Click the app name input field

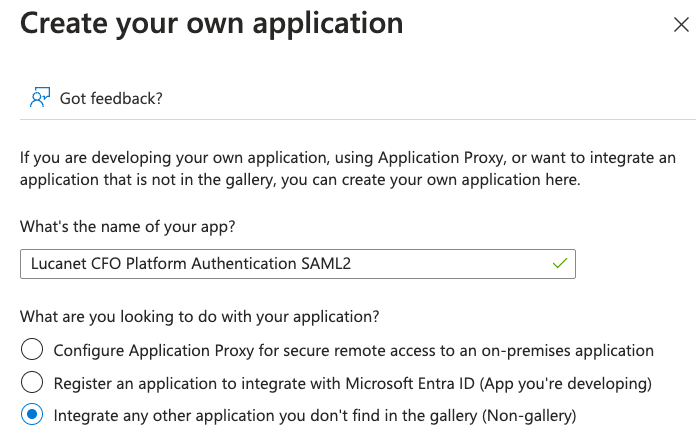[x=297, y=264]
